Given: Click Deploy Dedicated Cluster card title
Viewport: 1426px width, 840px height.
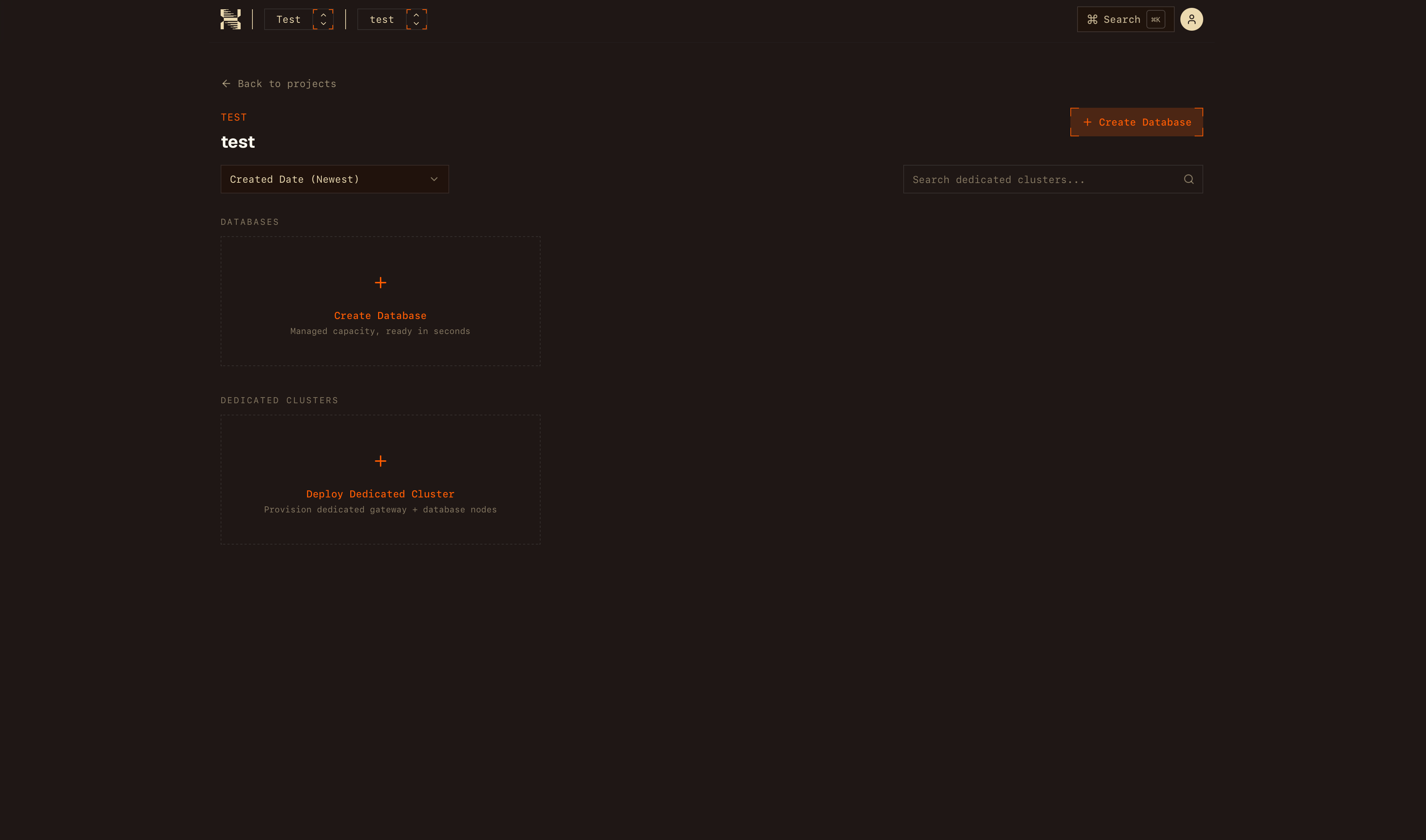Looking at the screenshot, I should [381, 494].
